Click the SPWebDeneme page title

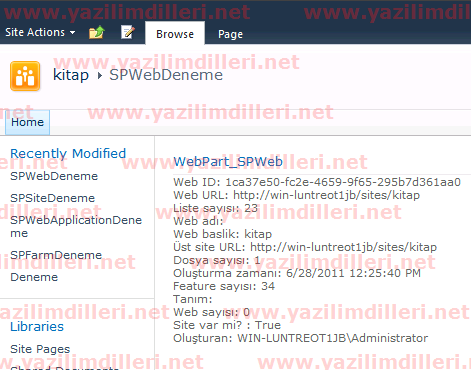click(x=166, y=75)
